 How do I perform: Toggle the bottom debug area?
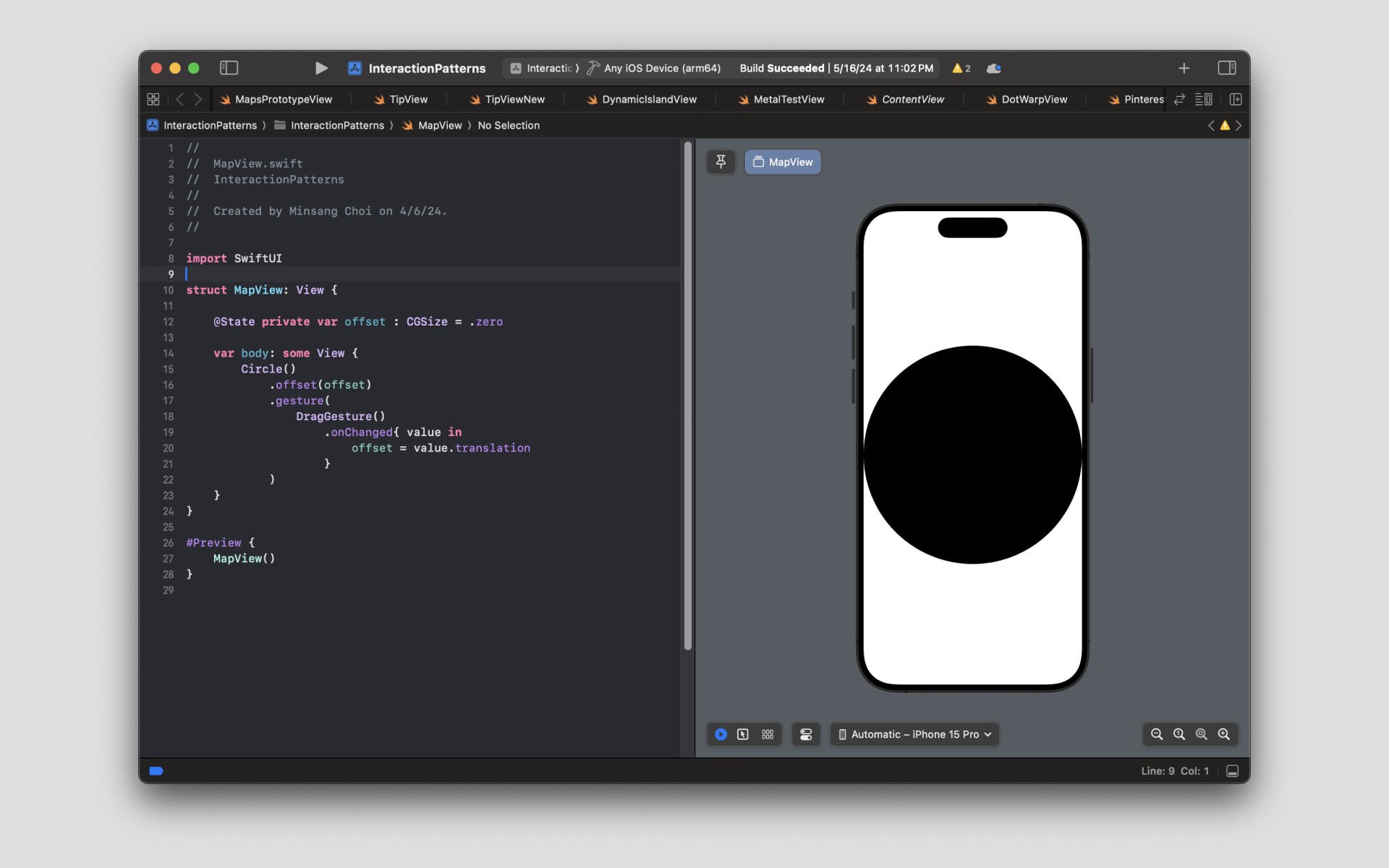tap(1233, 771)
